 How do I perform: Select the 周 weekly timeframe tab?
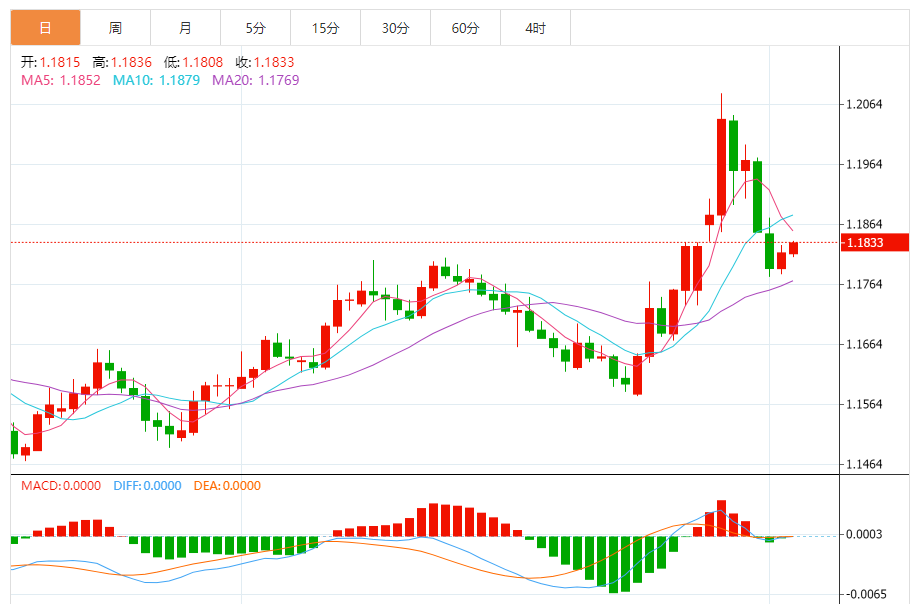115,28
